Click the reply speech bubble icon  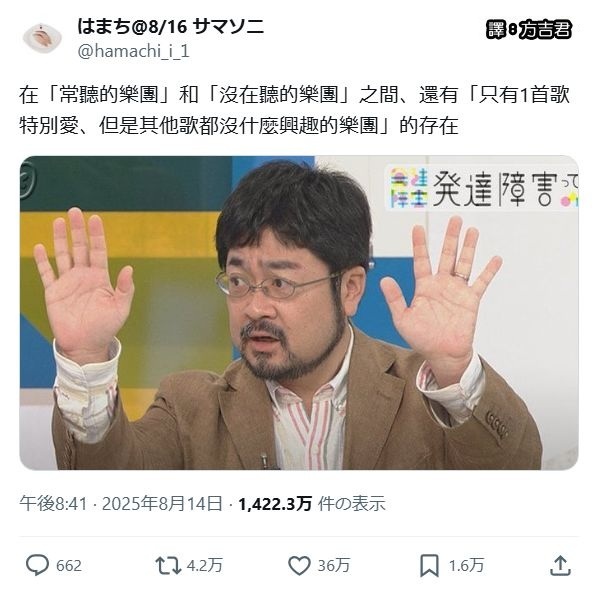(37, 565)
